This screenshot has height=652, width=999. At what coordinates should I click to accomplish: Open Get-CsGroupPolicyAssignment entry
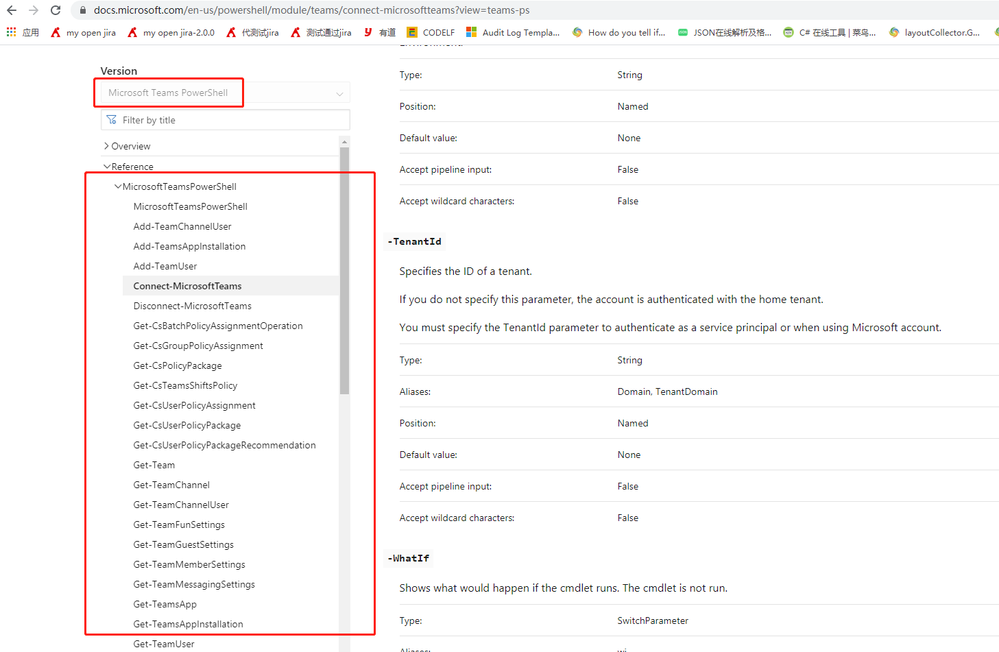198,345
